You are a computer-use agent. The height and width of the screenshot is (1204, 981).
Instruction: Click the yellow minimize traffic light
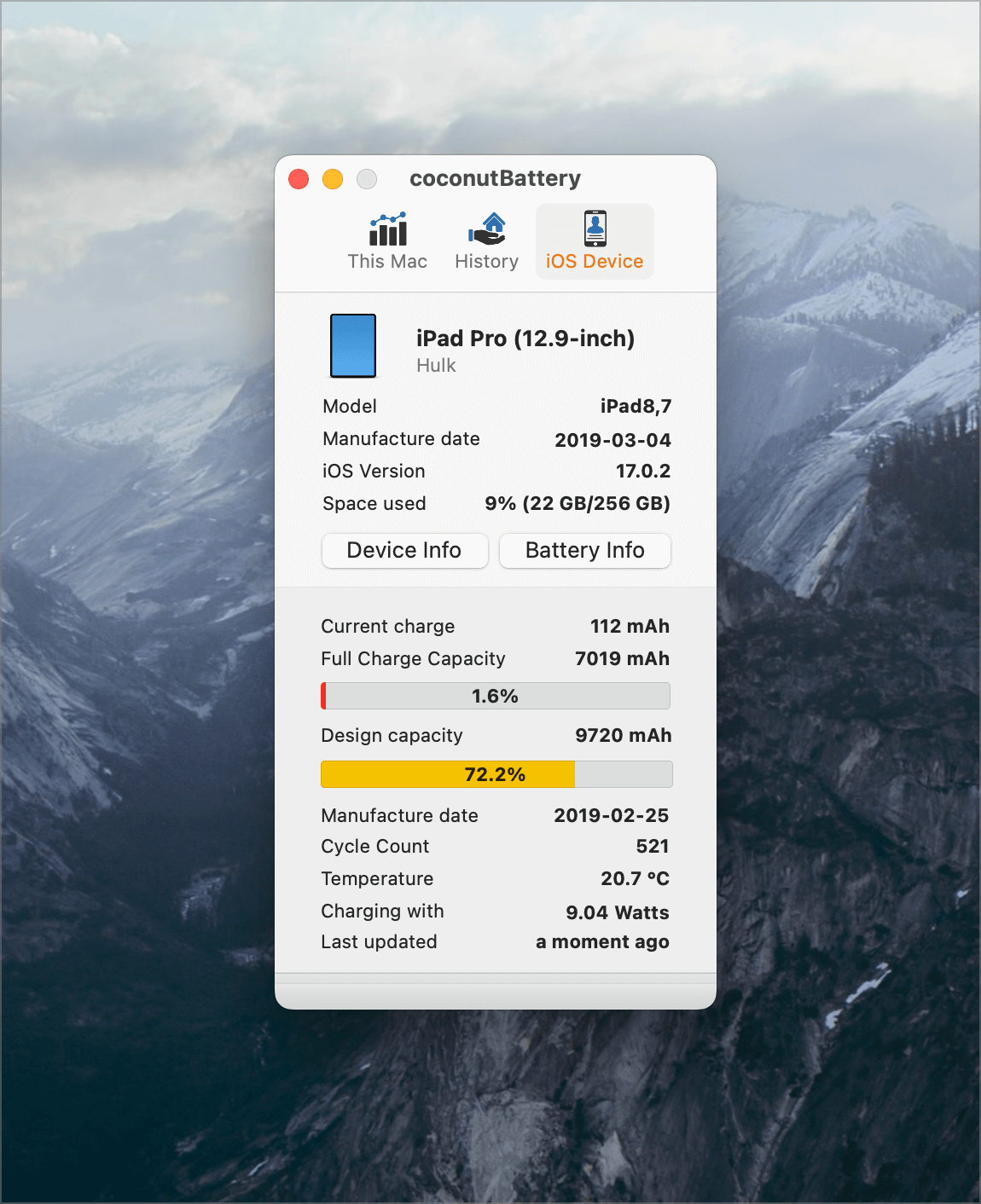pos(333,179)
